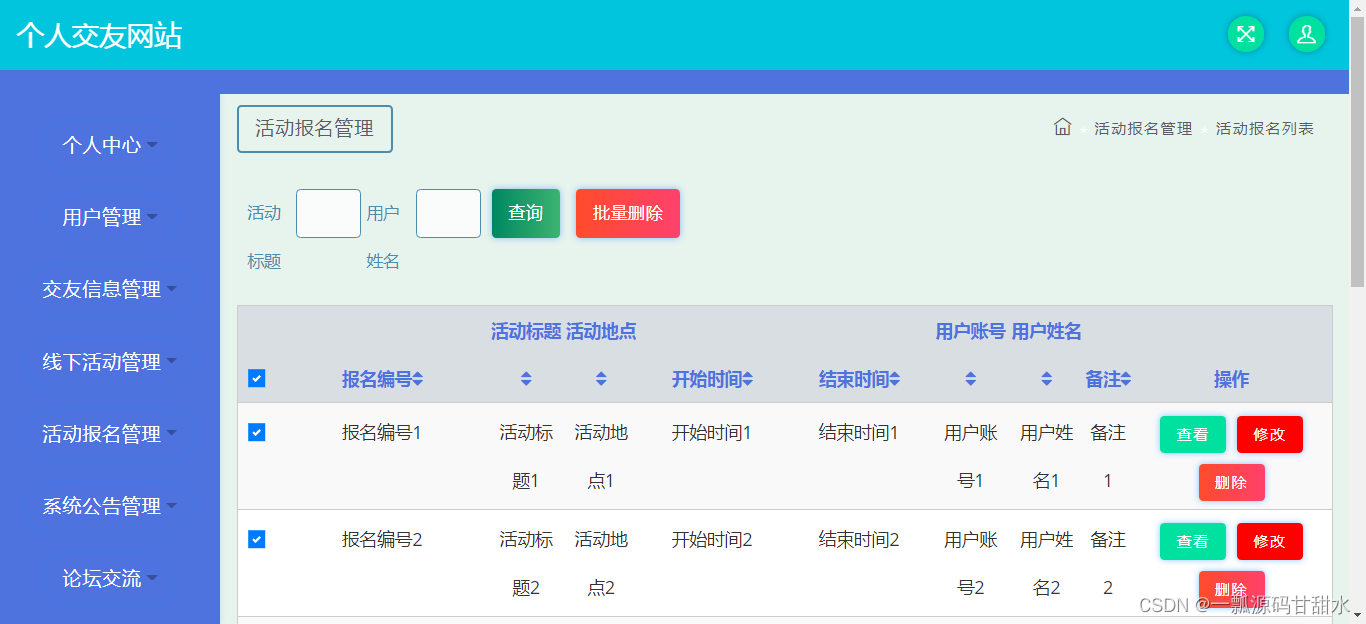Expand the 论坛交流 sidebar menu
This screenshot has width=1366, height=624.
tap(110, 578)
